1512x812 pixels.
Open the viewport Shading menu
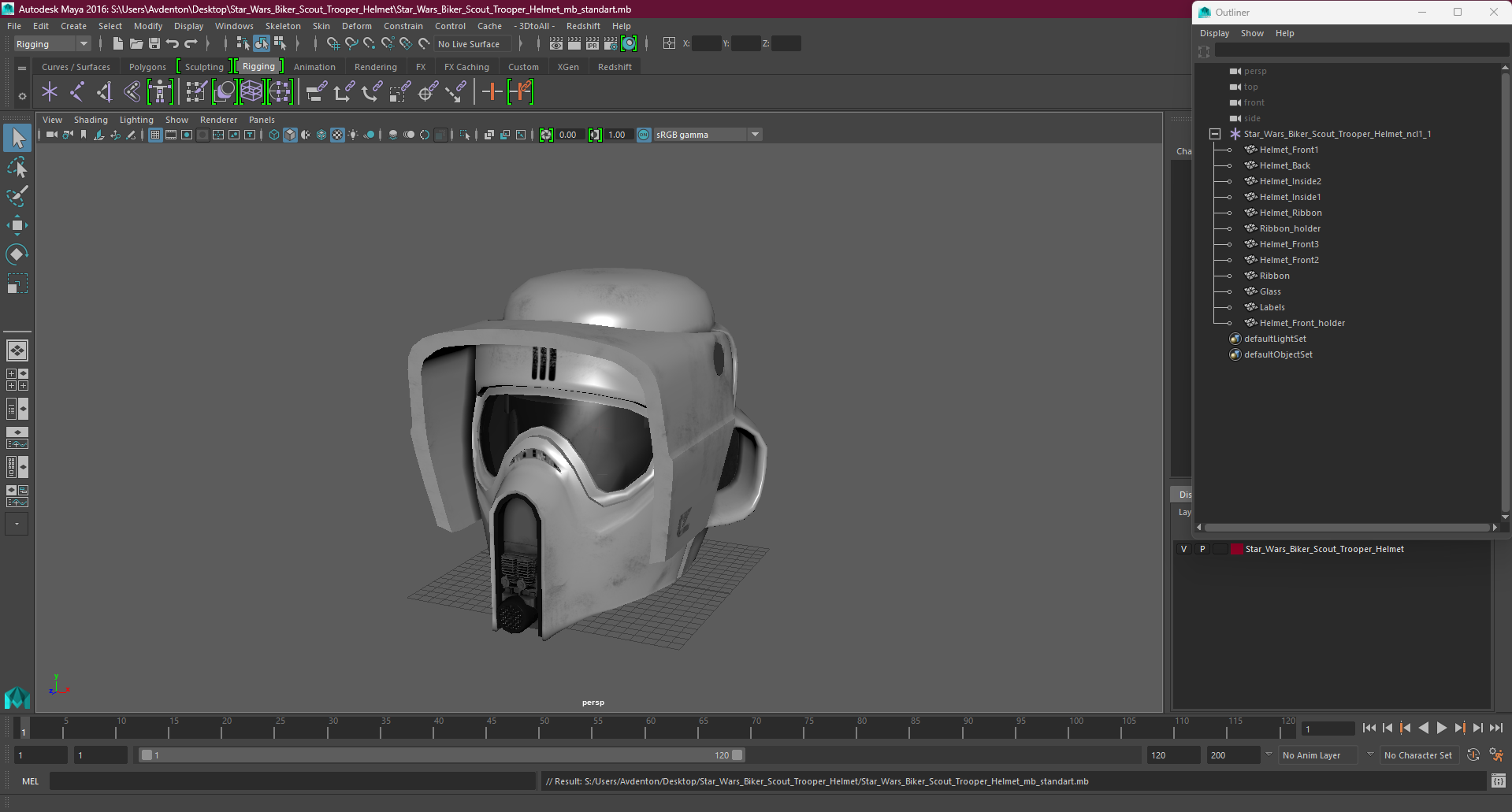[x=91, y=120]
